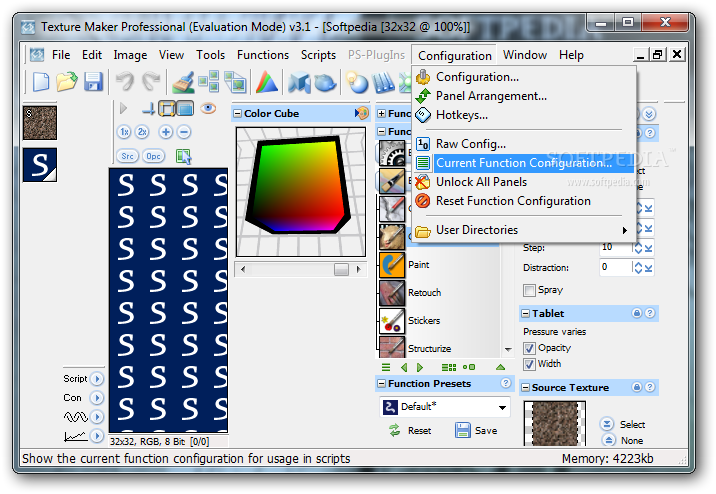Screen dimensions: 716x494
Task: Expand the Con side panel
Action: (x=97, y=398)
